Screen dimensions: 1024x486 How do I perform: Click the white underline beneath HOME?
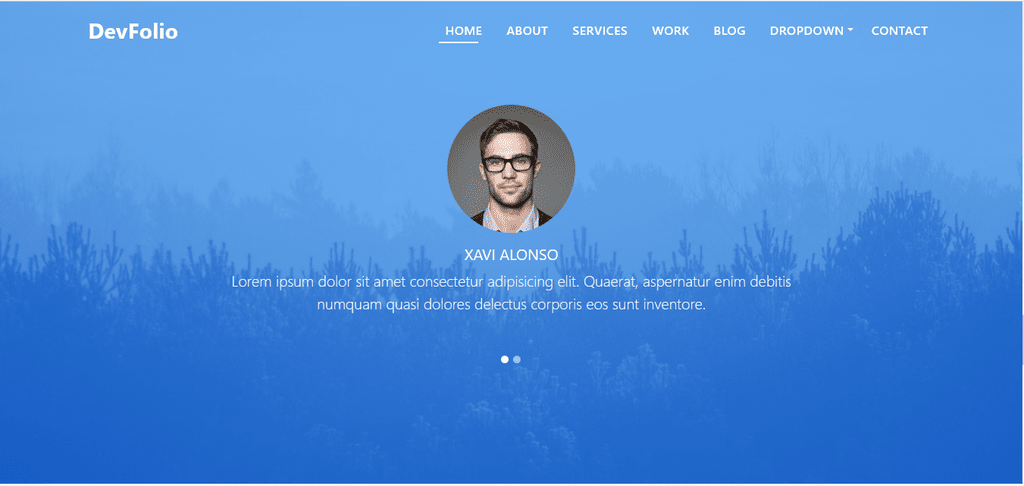pos(458,42)
